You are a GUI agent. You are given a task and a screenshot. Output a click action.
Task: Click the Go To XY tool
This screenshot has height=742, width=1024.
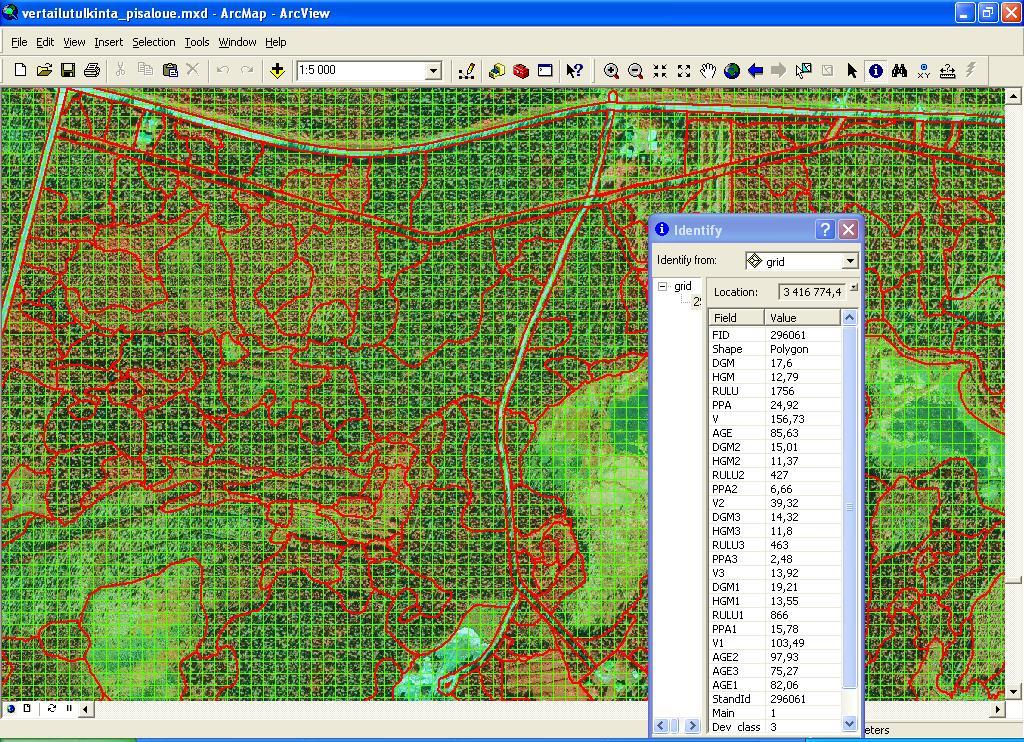pos(923,71)
